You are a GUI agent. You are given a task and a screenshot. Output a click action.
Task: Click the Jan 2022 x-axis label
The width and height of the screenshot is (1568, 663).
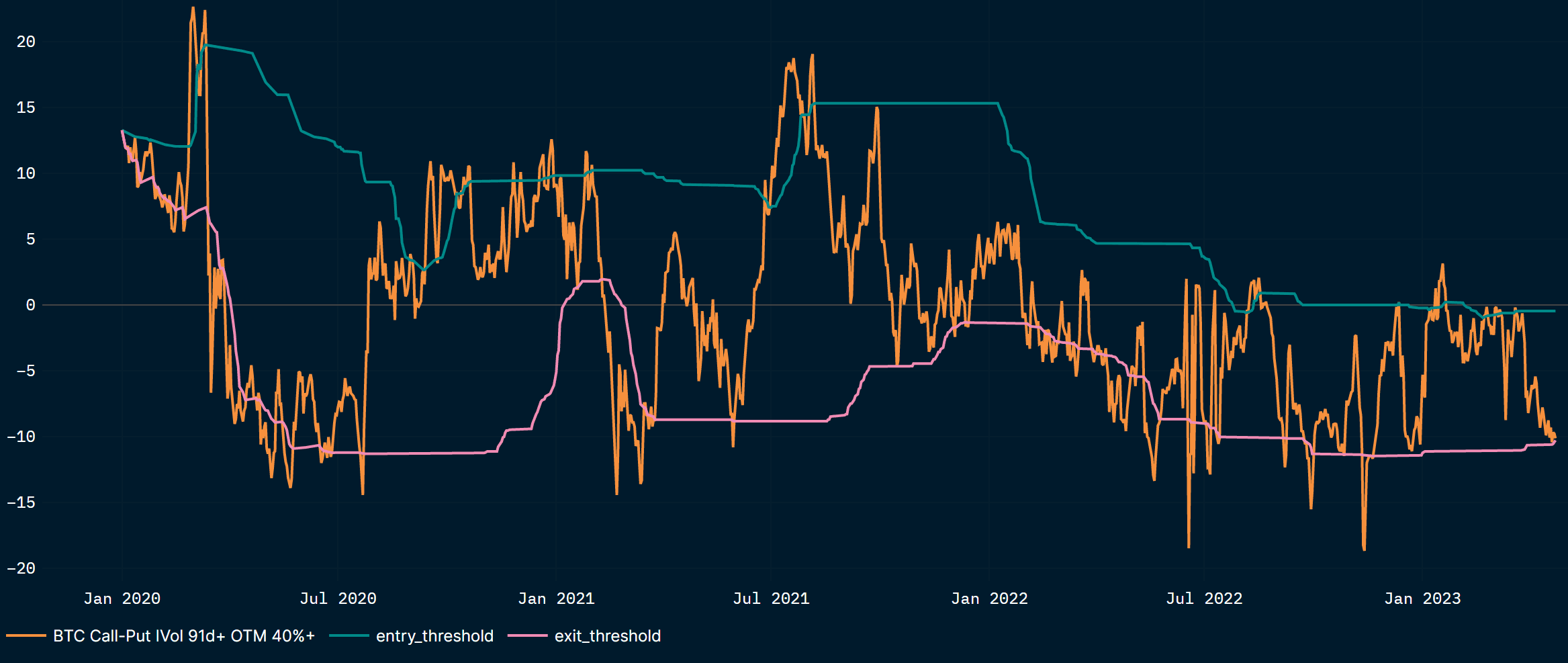tap(989, 599)
